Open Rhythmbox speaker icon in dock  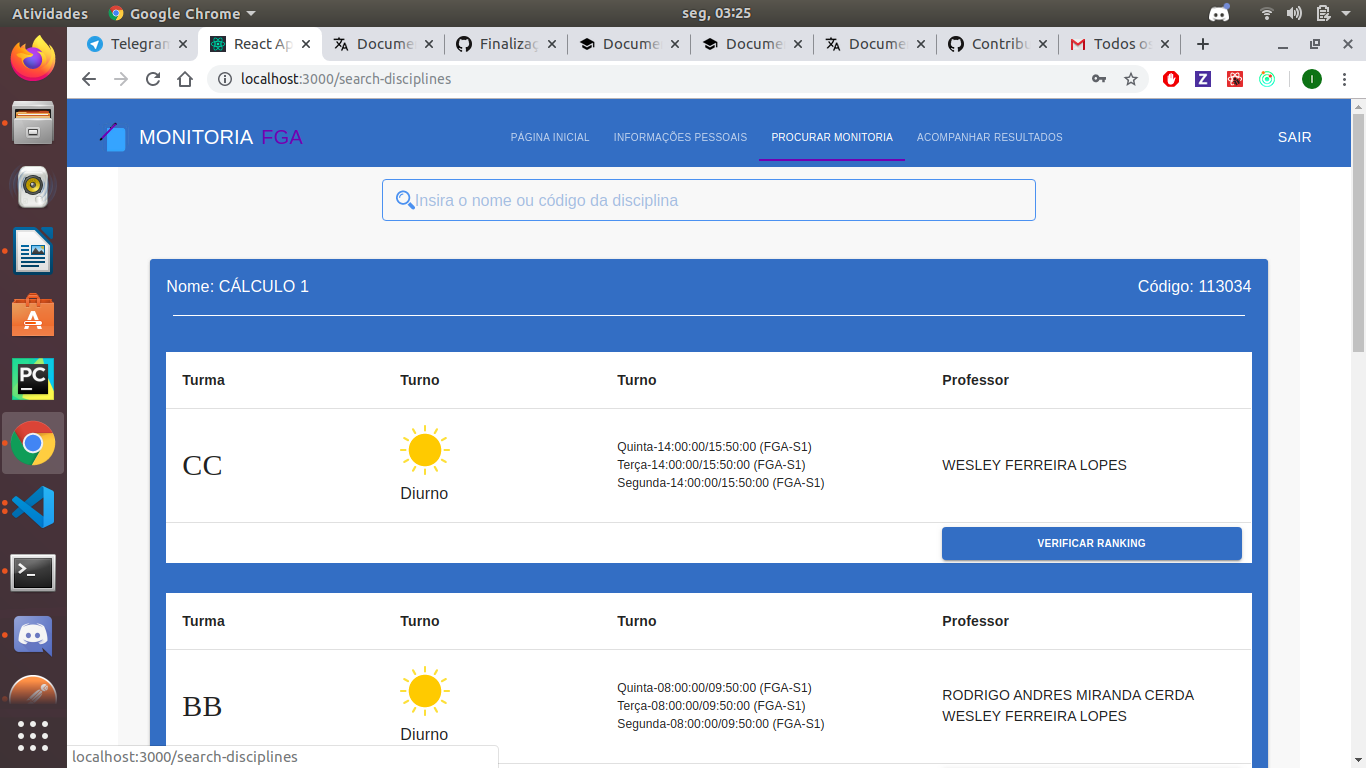[x=33, y=186]
